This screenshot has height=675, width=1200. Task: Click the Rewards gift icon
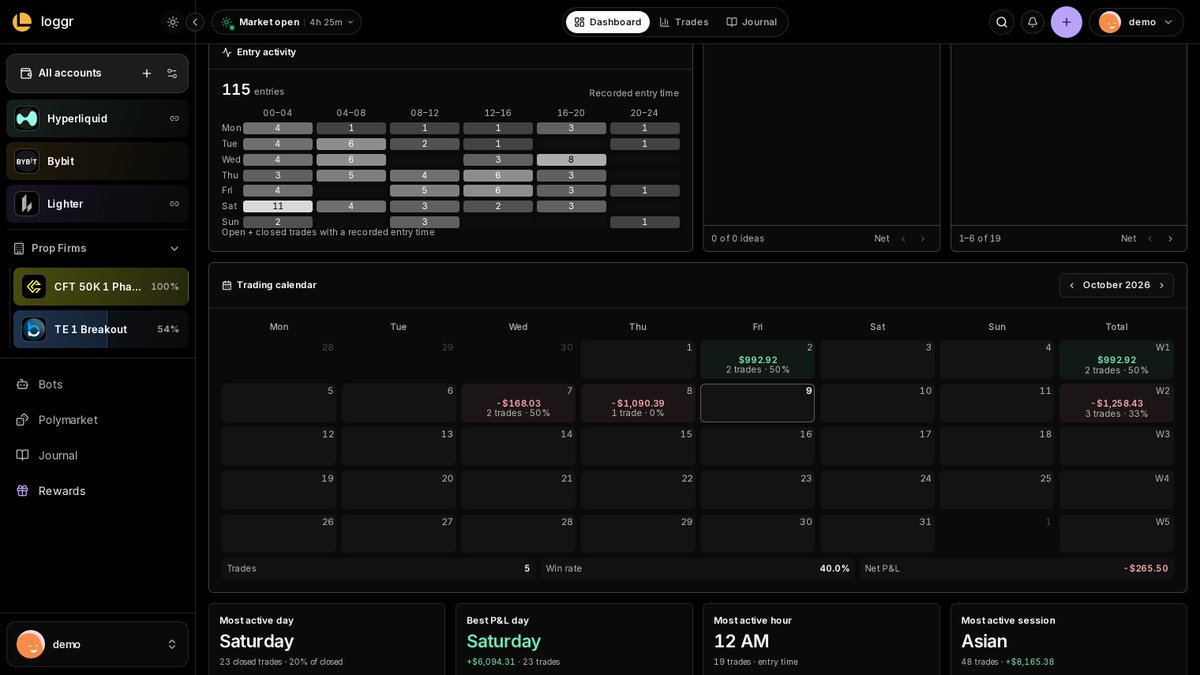tap(22, 491)
